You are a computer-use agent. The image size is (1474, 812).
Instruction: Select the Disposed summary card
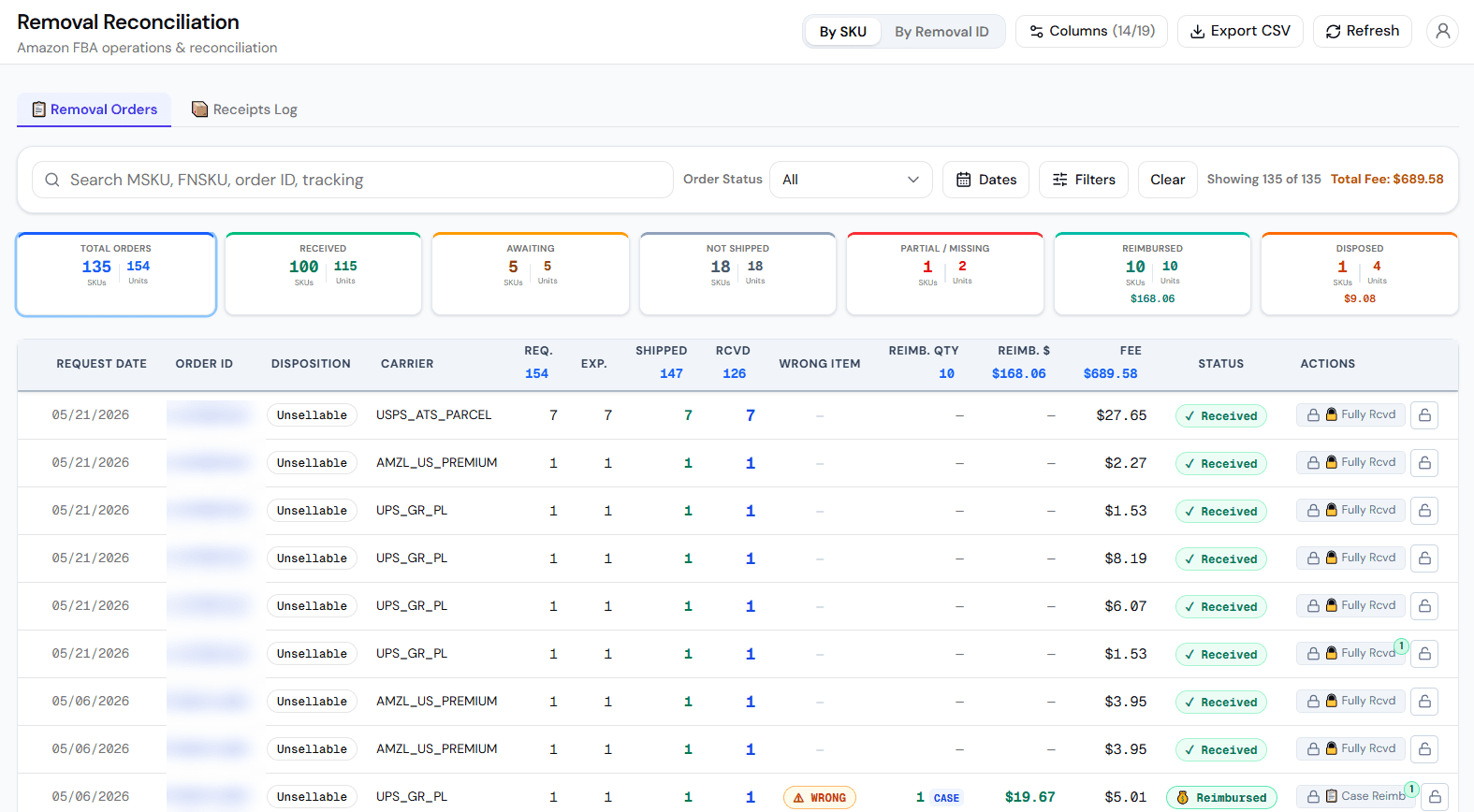[1360, 274]
